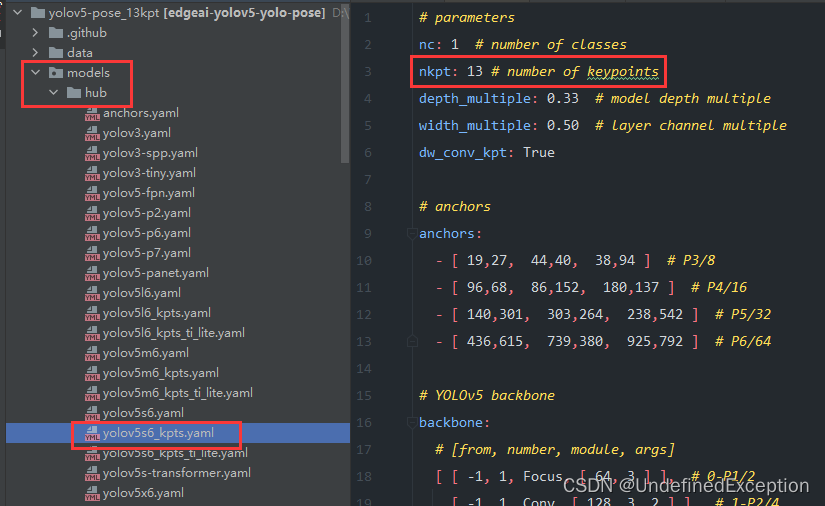Select yolov5-fpn.yaml file name
825x506 pixels.
coord(149,193)
